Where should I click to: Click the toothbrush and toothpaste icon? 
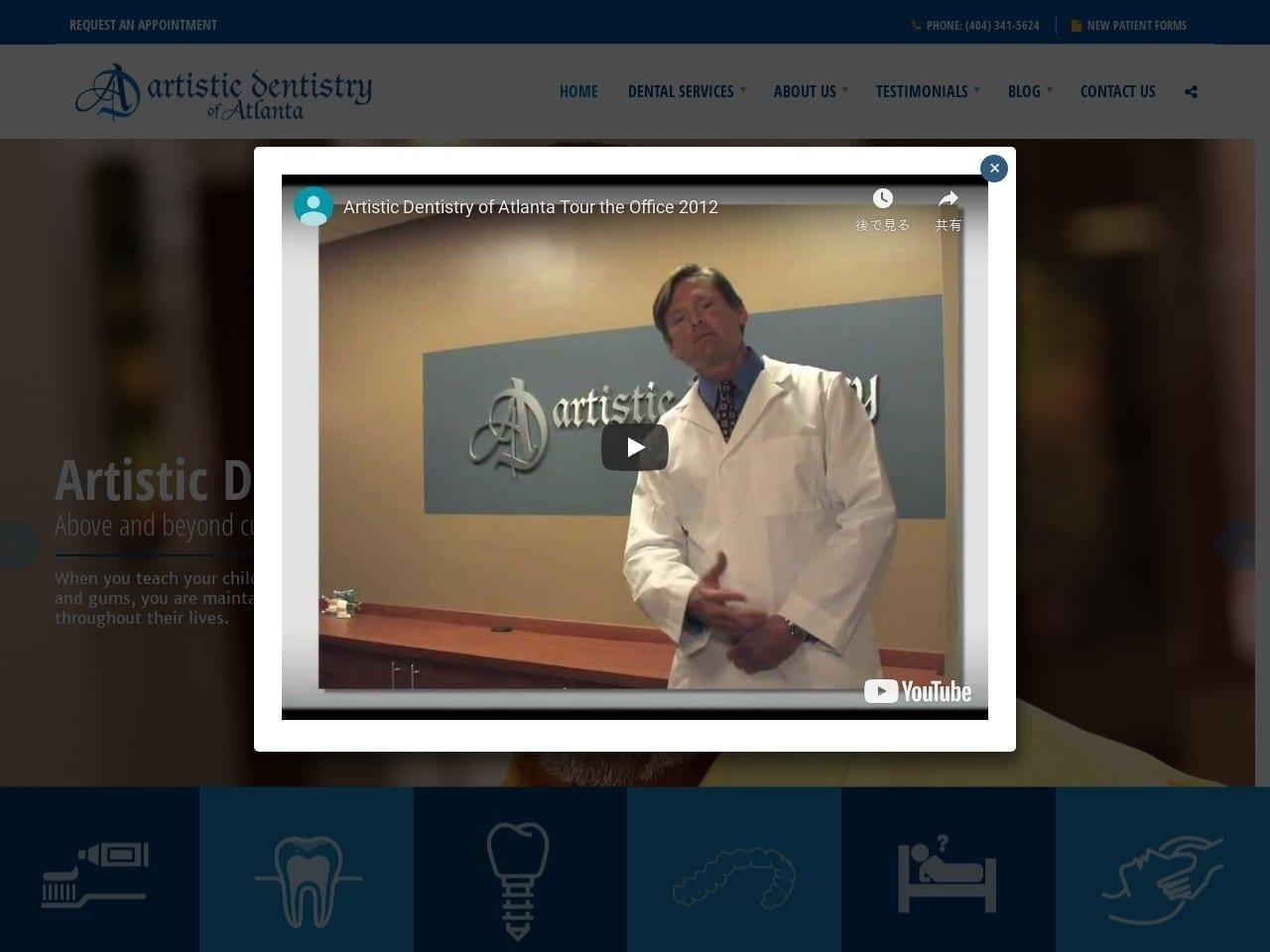click(95, 875)
